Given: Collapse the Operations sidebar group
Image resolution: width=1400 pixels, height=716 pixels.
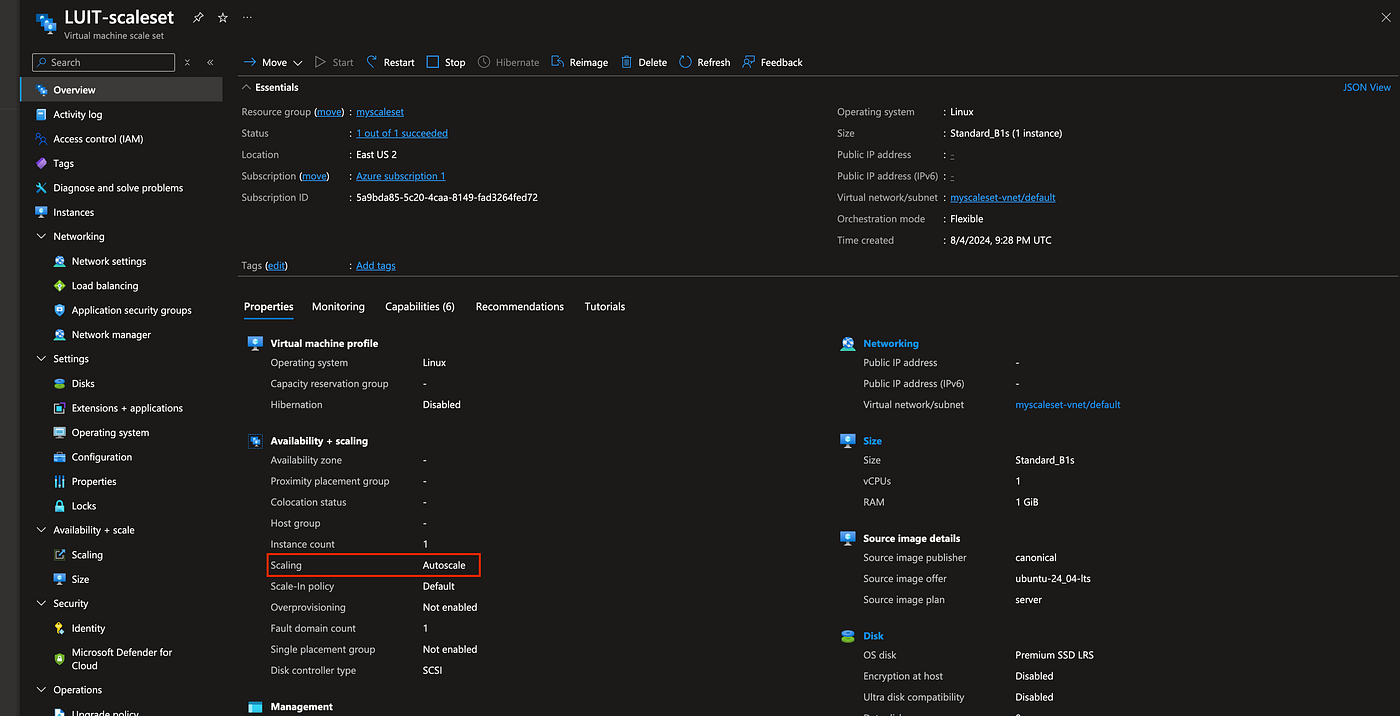Looking at the screenshot, I should (42, 690).
